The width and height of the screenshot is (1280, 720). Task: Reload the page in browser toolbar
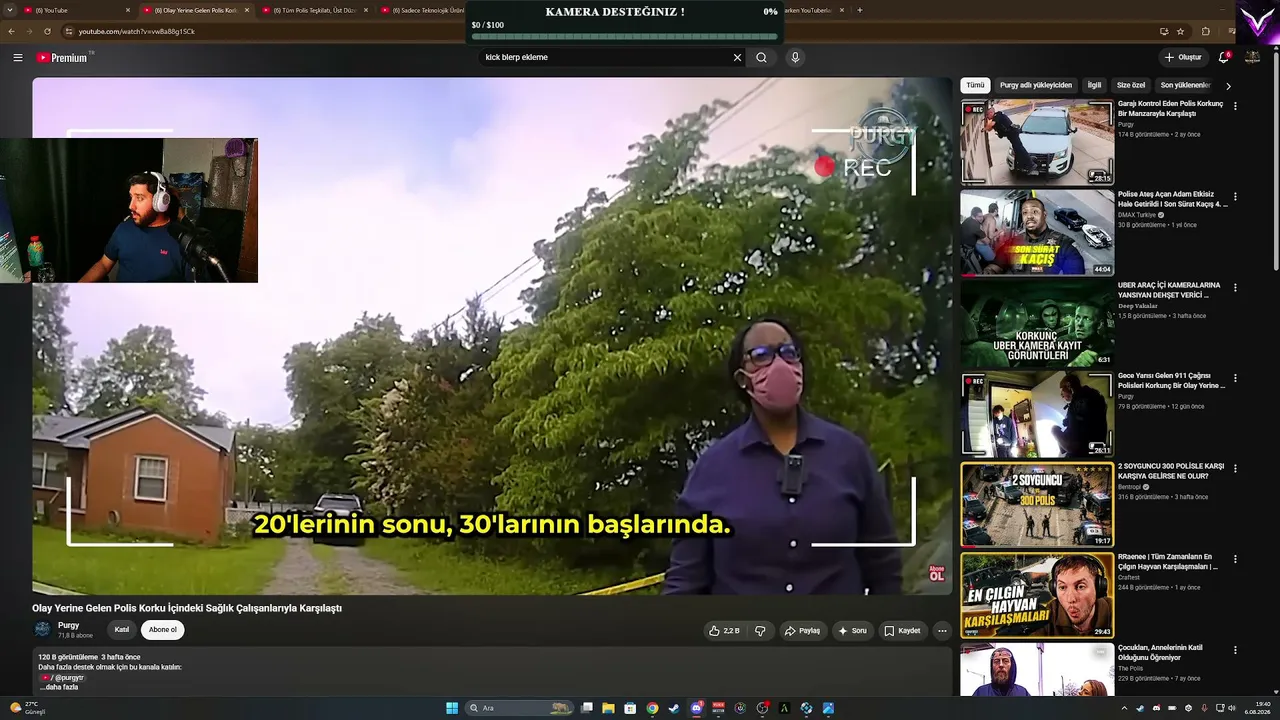point(47,31)
